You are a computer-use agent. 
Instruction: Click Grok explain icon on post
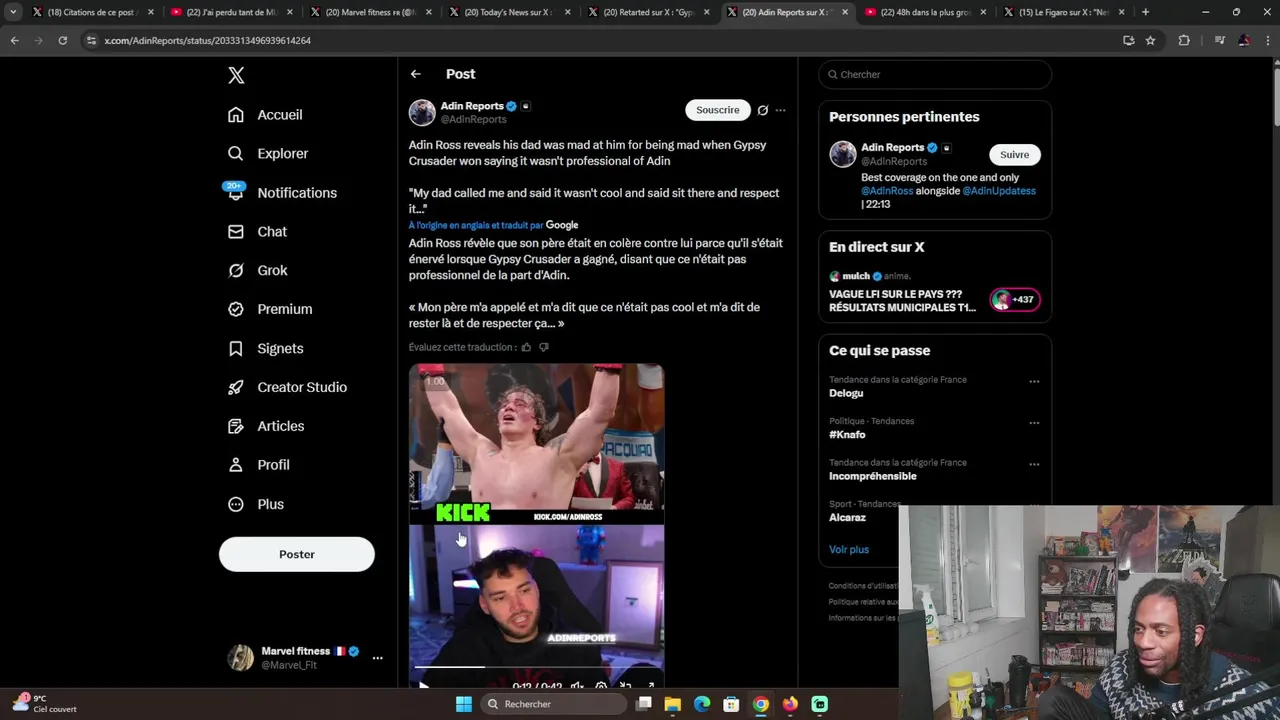point(763,110)
